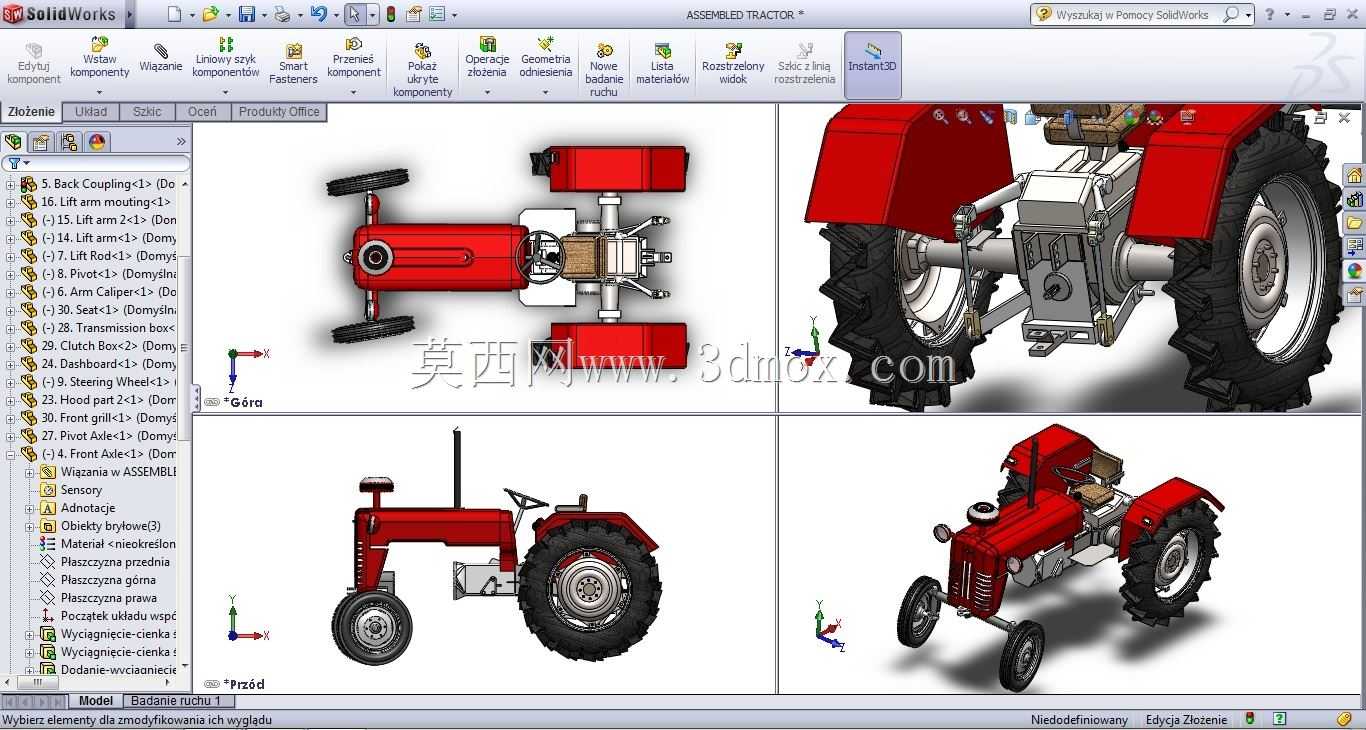Viewport: 1366px width, 730px height.
Task: Expand the 5. Back Coupling<1> tree node
Action: click(11, 184)
